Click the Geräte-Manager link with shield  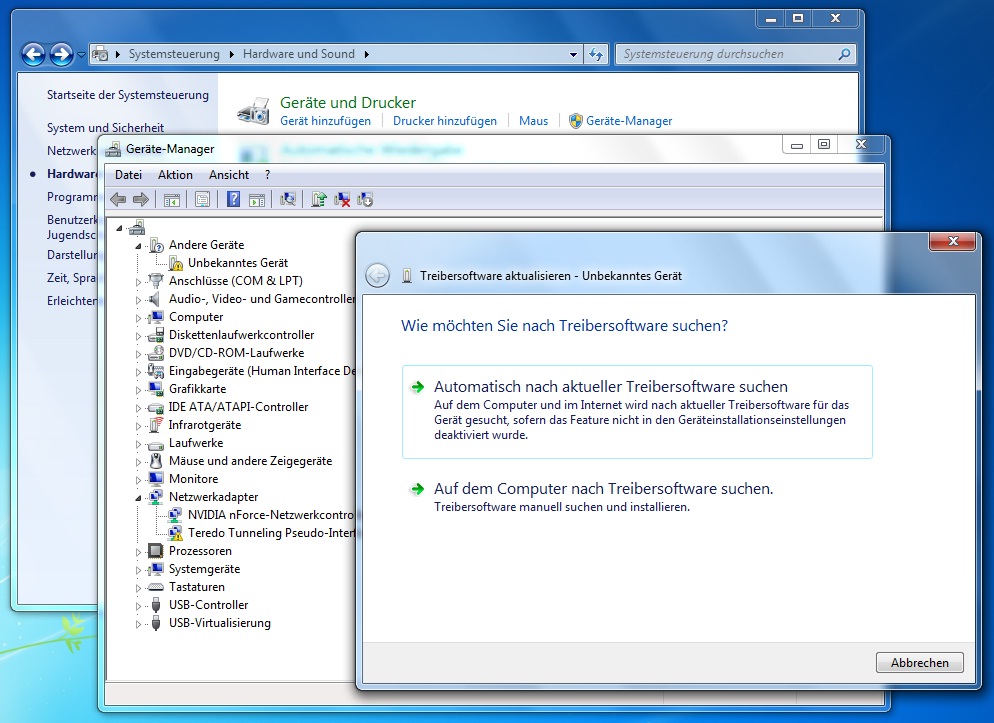point(621,121)
